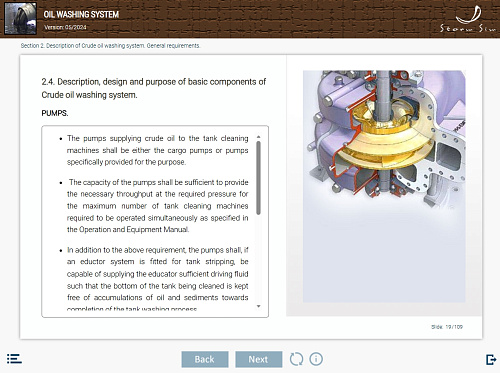500x373 pixels.
Task: Click the bullet about eductor system stripping
Action: point(157,279)
